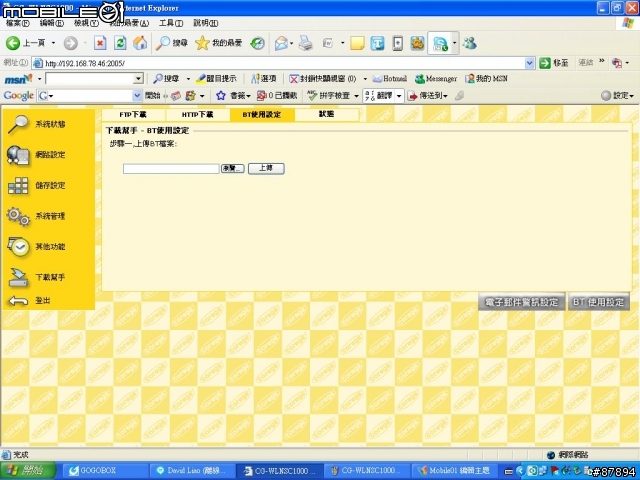This screenshot has height=480, width=640.
Task: Click the blue T icon in the toolbar
Action: point(378,43)
